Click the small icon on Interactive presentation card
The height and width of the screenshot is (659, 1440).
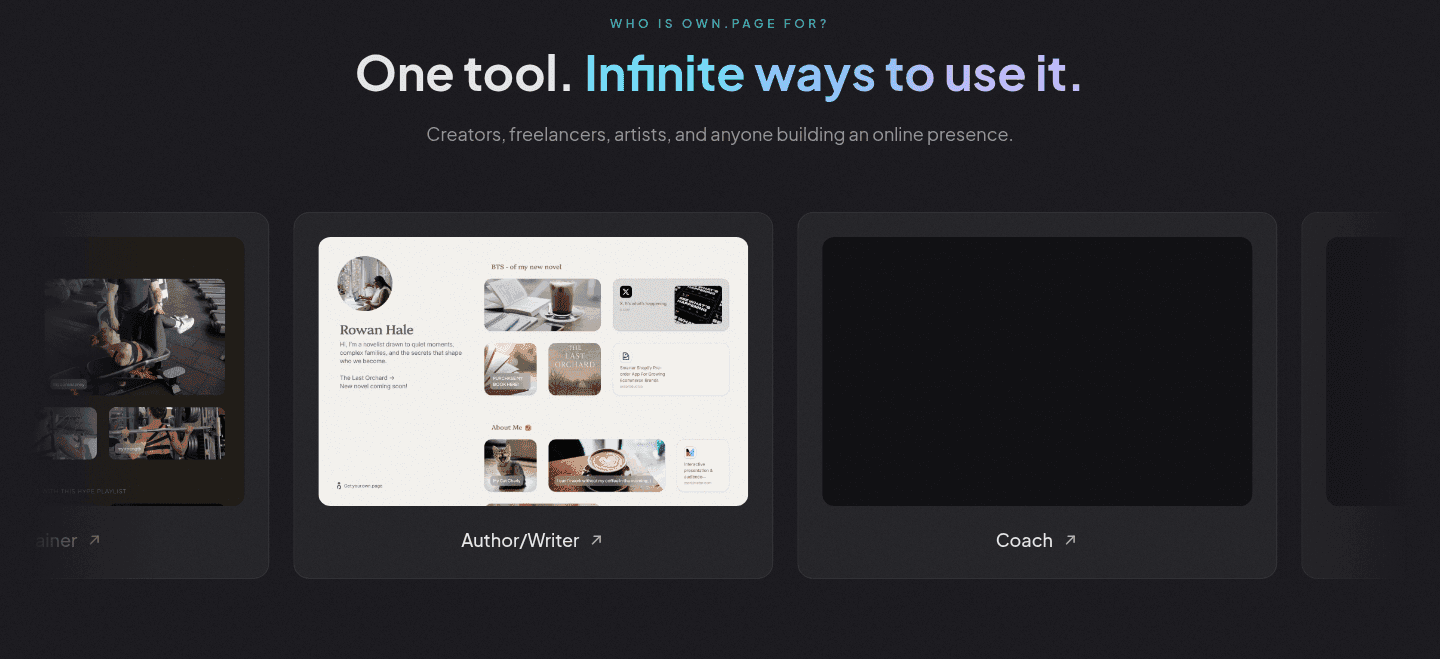coord(690,452)
